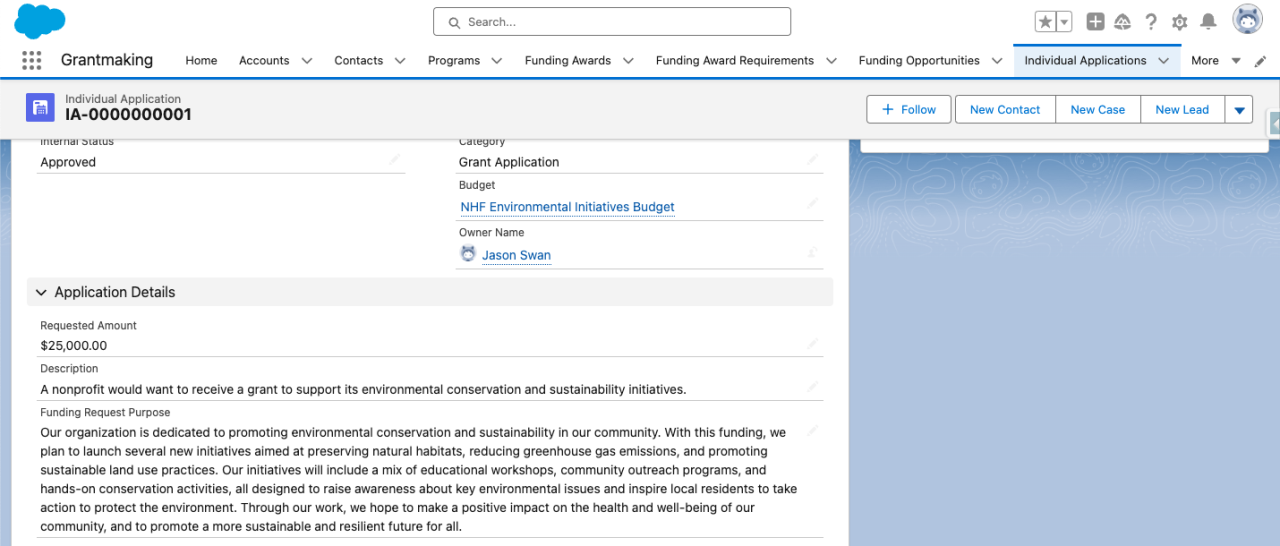Show more record actions dropdown

tap(1239, 110)
